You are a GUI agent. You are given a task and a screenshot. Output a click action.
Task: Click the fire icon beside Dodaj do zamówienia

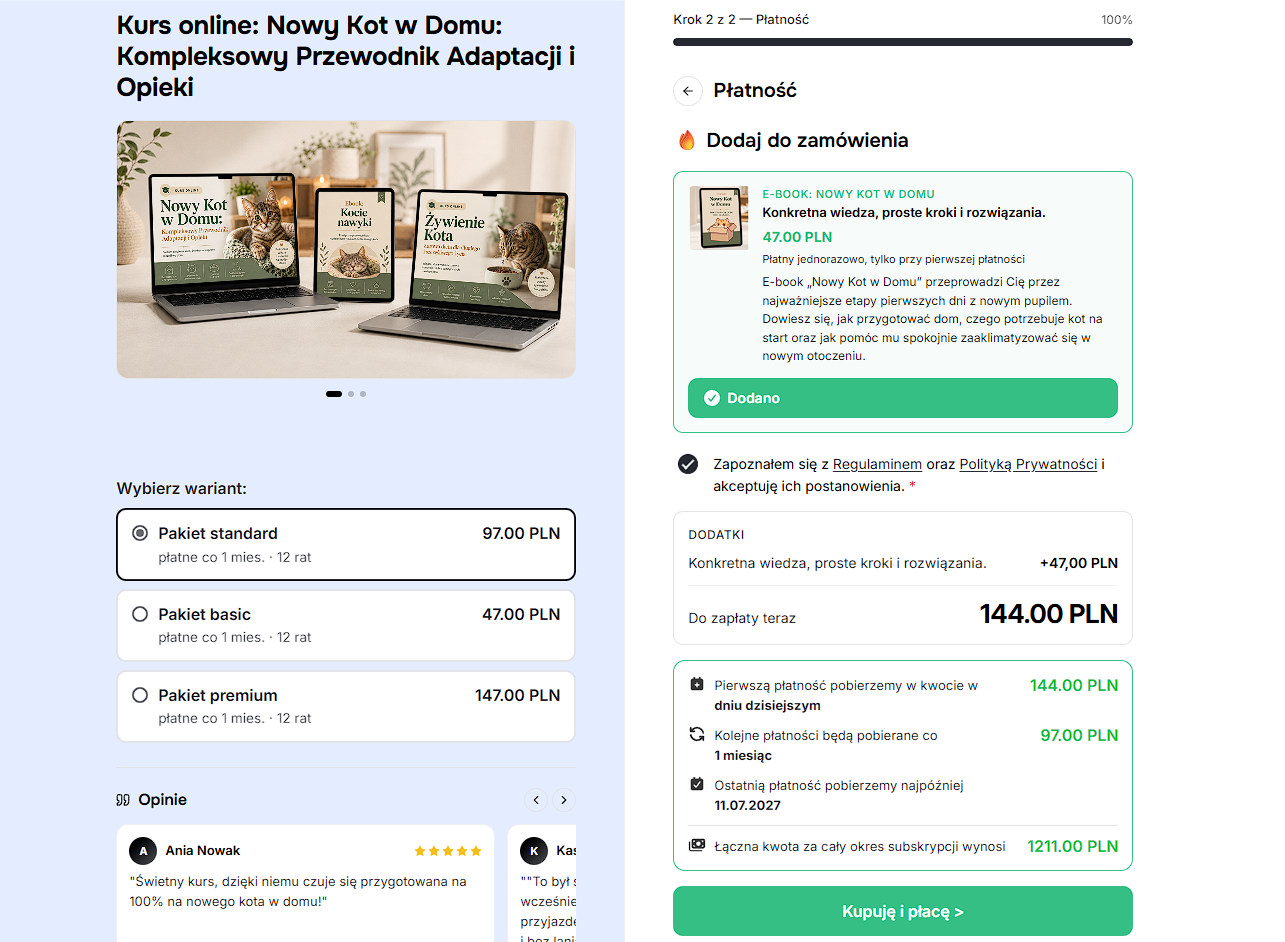(687, 141)
